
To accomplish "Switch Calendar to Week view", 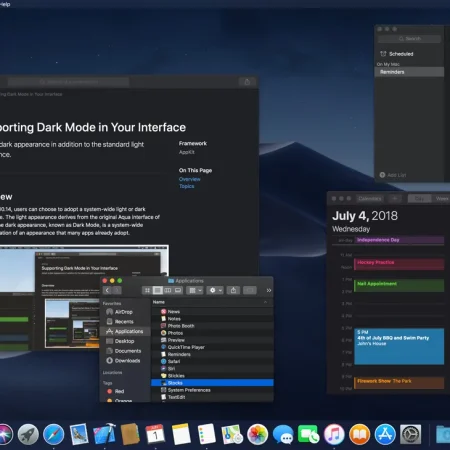I will click(x=441, y=199).
